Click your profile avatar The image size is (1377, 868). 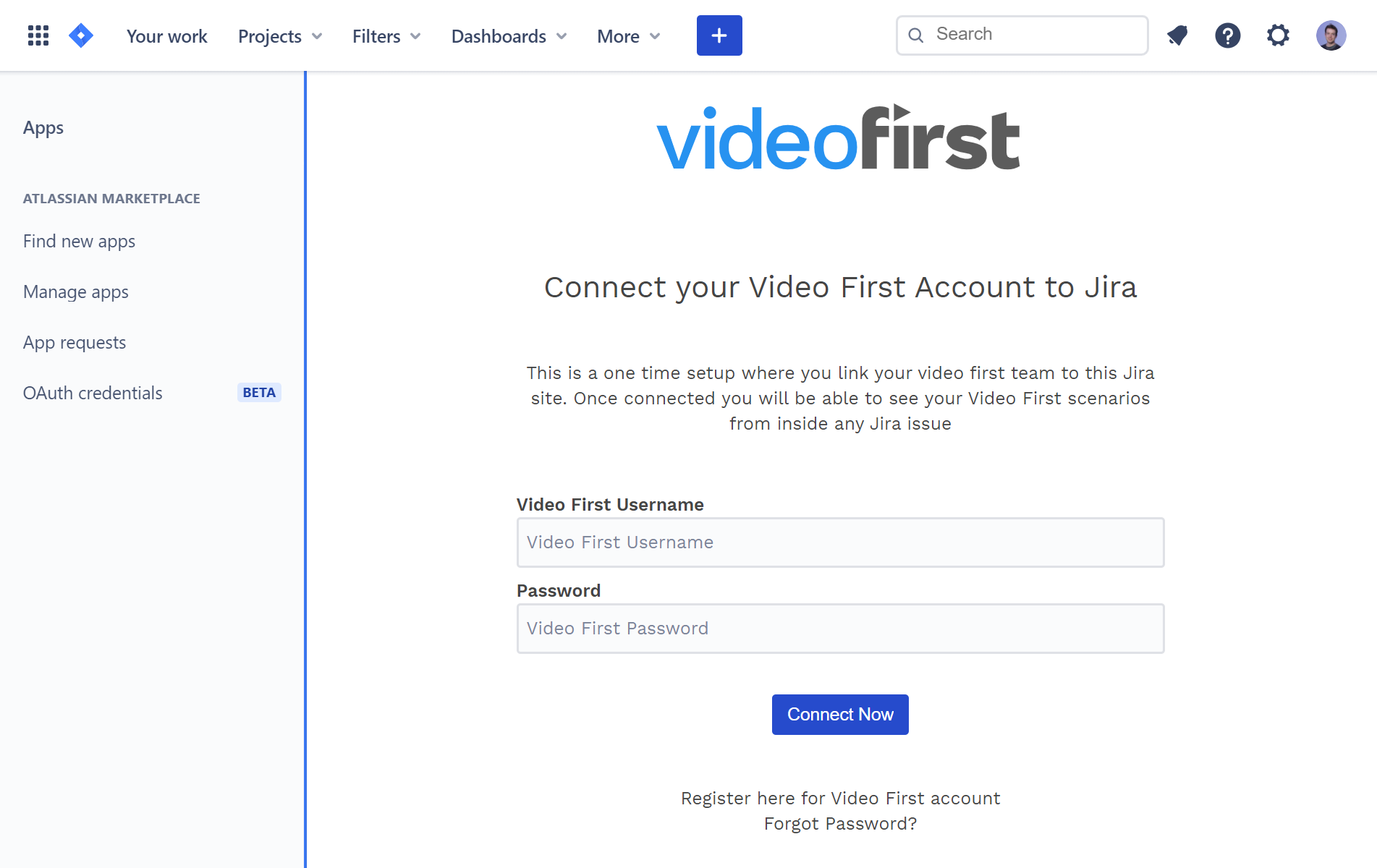tap(1331, 35)
